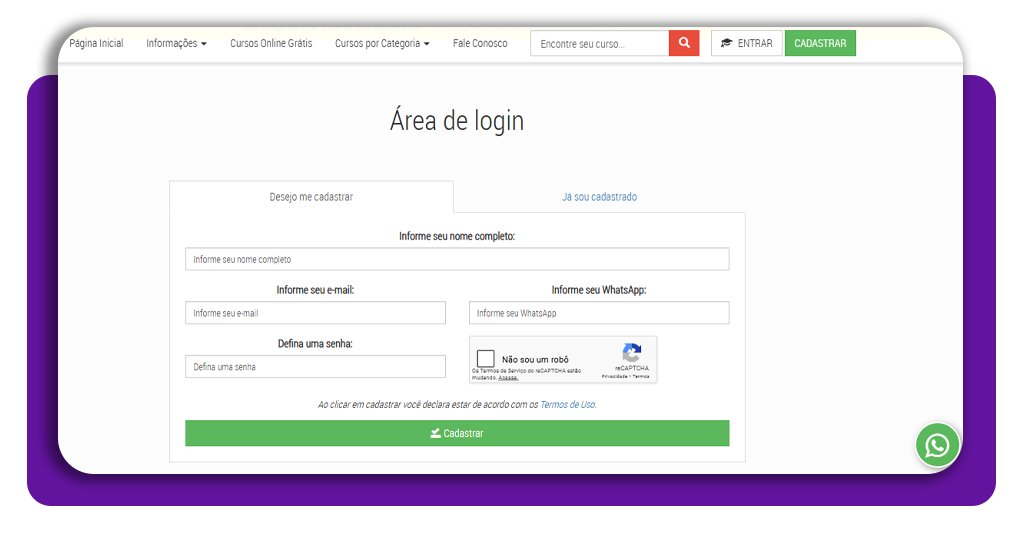Open the Termos de Uso link
Screen dimensions: 1024x536
567,405
